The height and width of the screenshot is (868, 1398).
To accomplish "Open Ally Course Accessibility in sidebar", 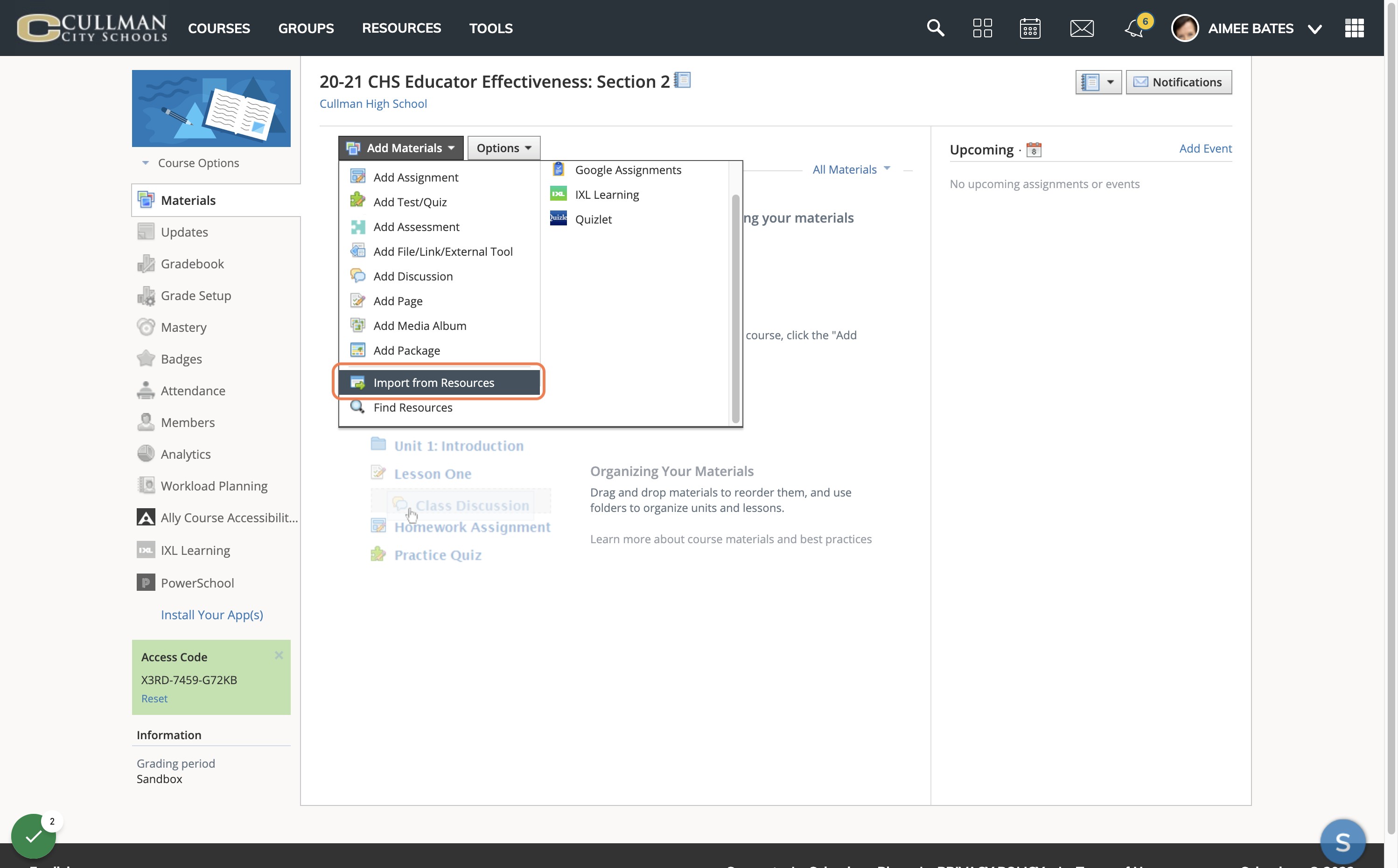I will (x=217, y=518).
